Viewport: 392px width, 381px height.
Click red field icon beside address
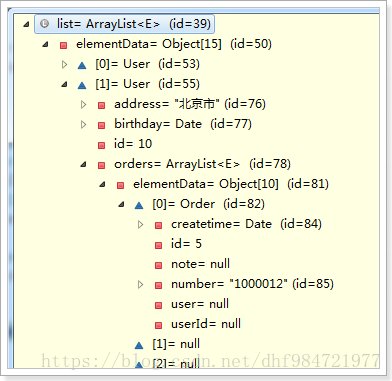tap(102, 105)
